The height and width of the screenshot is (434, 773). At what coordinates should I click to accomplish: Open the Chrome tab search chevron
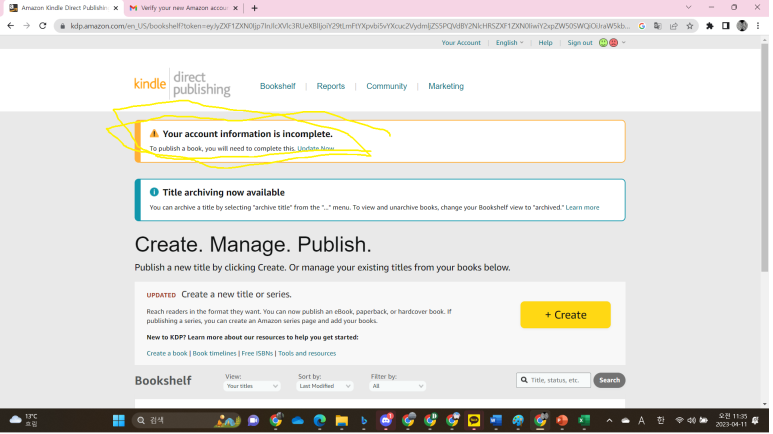[x=689, y=7]
